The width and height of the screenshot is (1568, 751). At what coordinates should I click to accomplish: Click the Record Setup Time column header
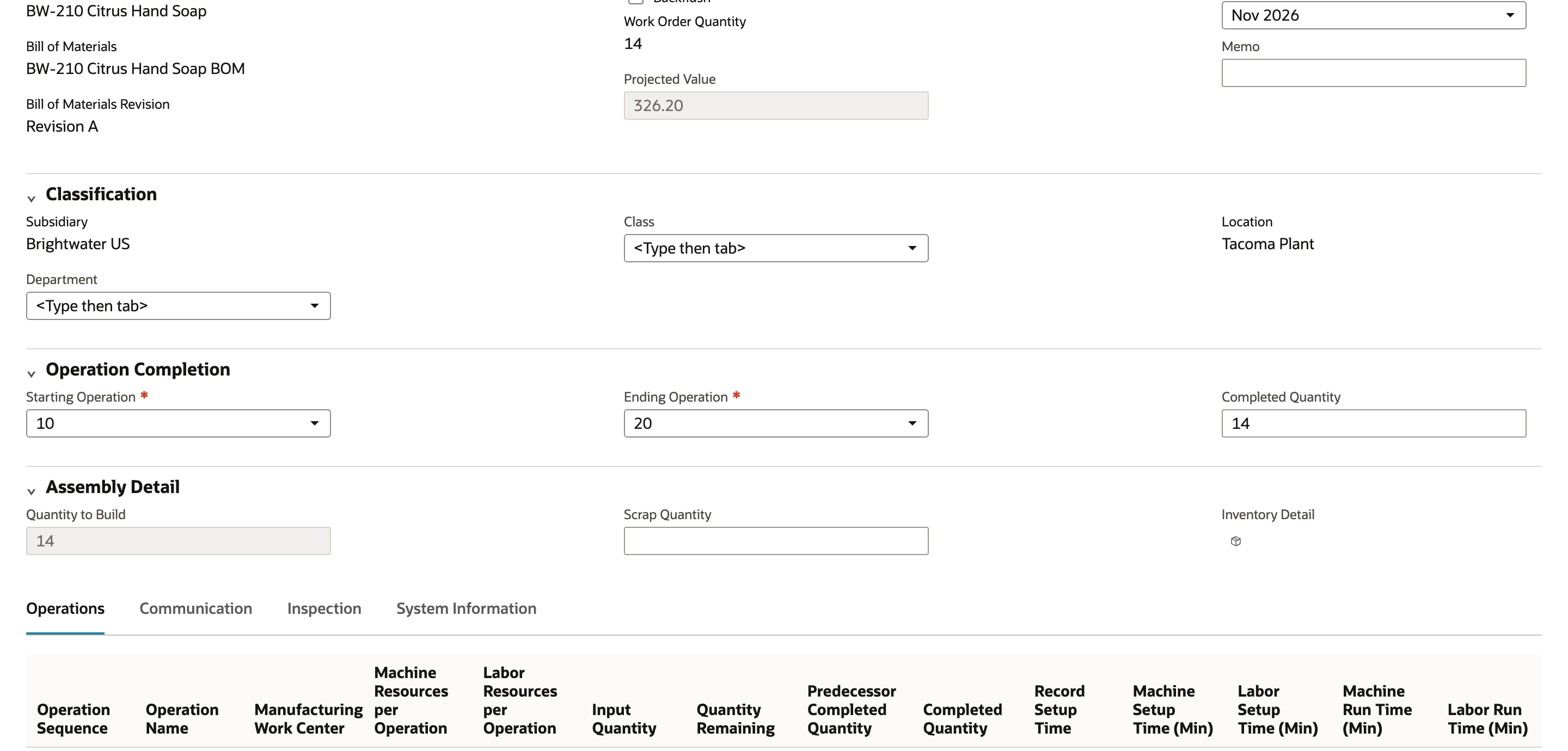coord(1059,710)
